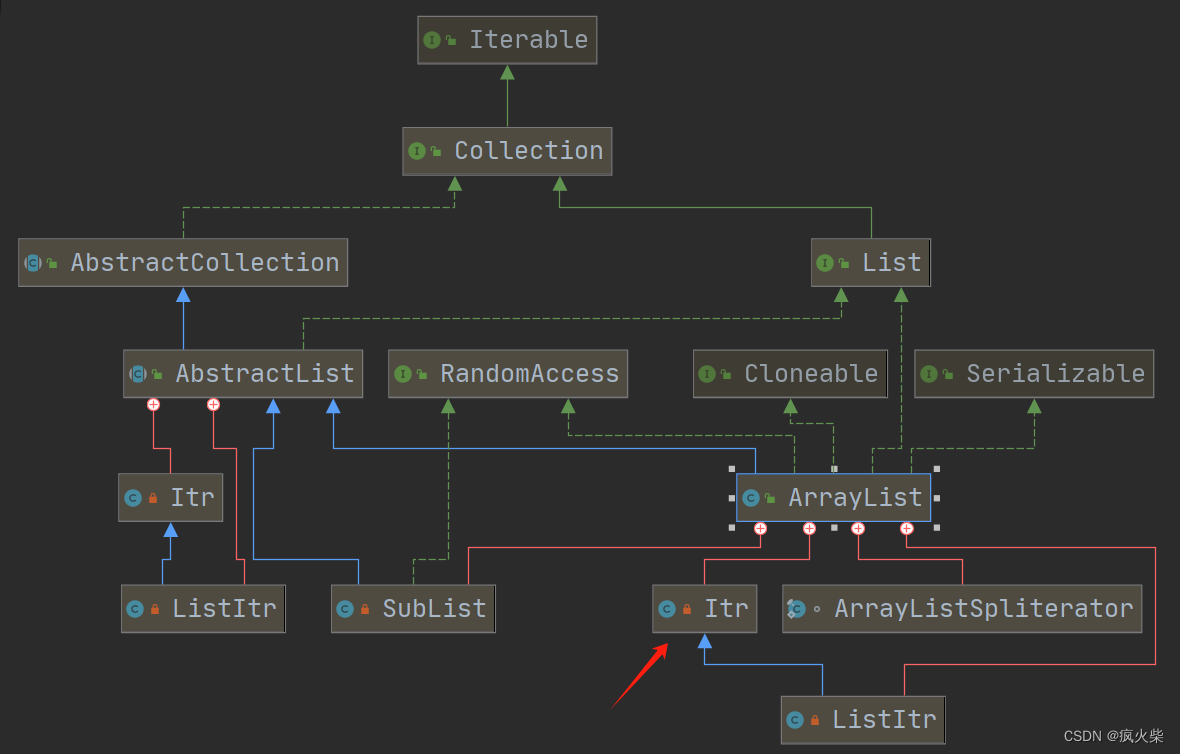Click the class icon on the ArrayList node
The width and height of the screenshot is (1180, 754).
tap(751, 497)
